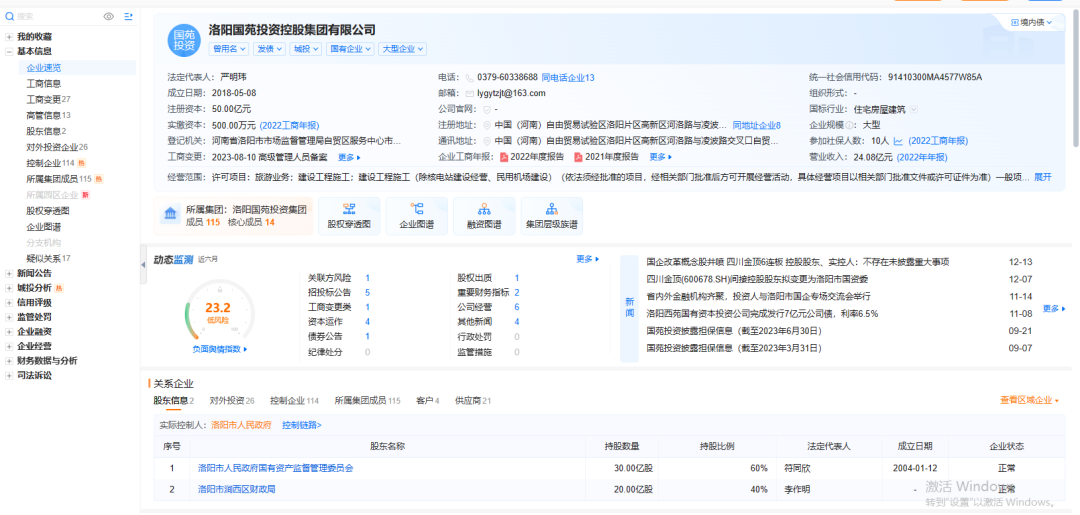Click the list collapse icon beside eye
The image size is (1080, 515).
pos(128,16)
